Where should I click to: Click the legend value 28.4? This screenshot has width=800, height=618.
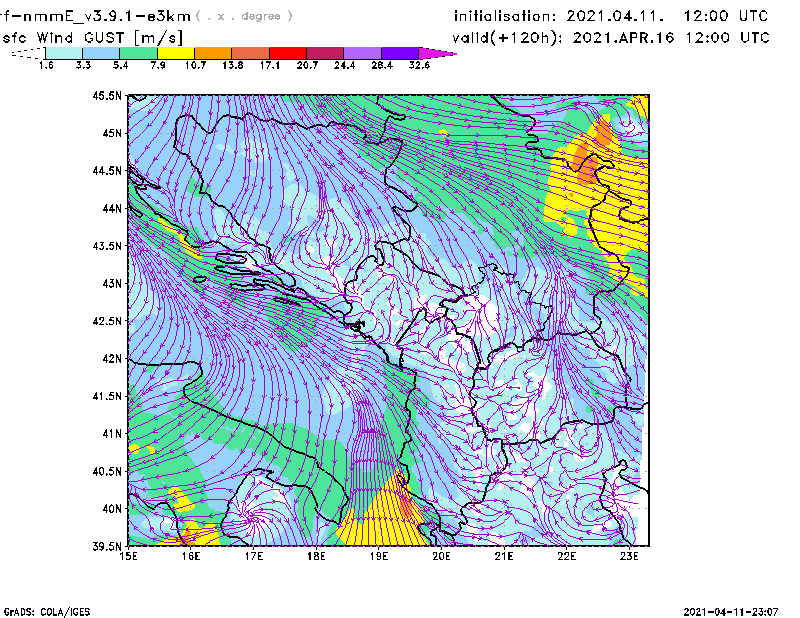tap(382, 65)
